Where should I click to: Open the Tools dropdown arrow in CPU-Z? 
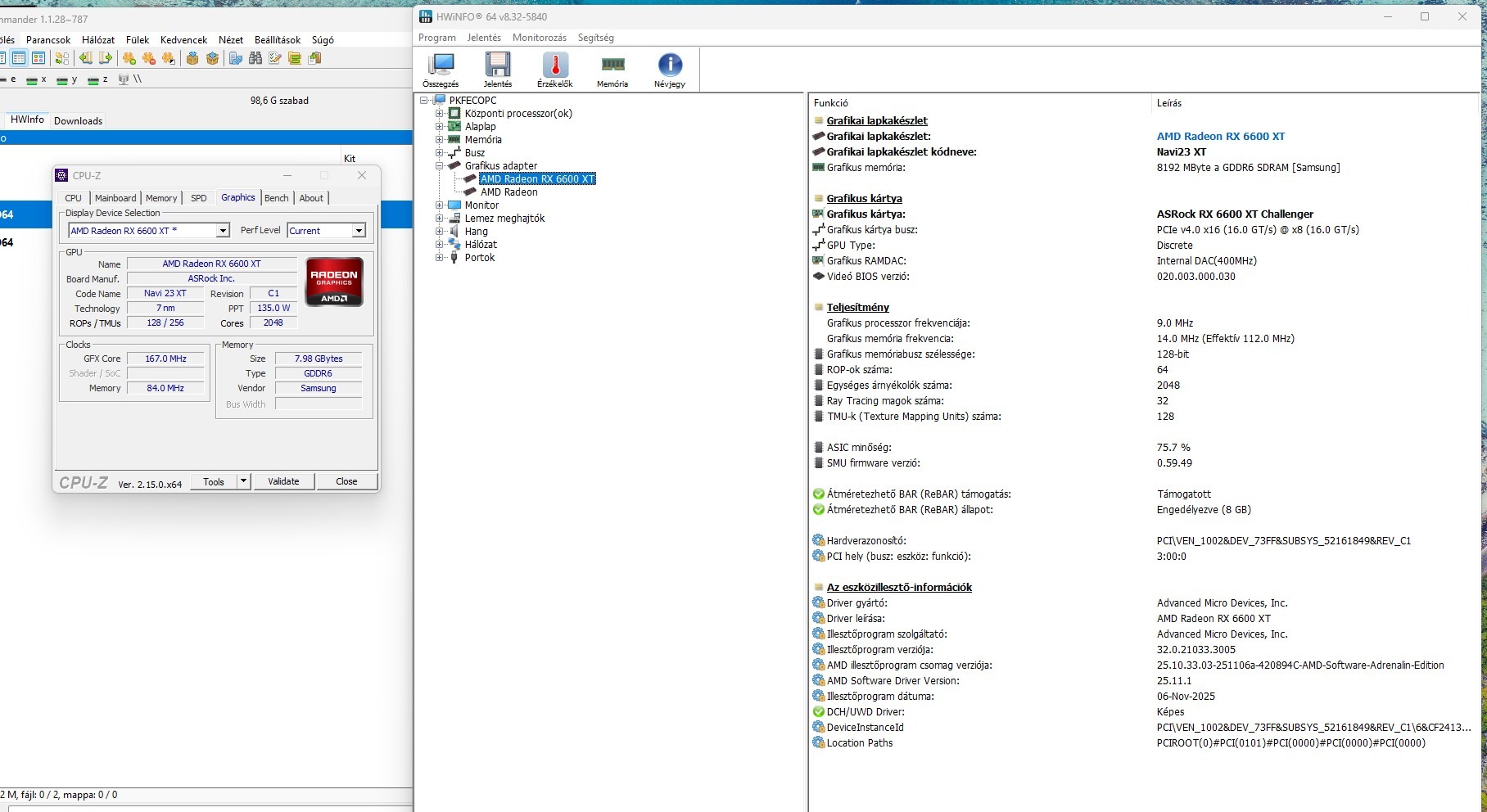click(243, 481)
